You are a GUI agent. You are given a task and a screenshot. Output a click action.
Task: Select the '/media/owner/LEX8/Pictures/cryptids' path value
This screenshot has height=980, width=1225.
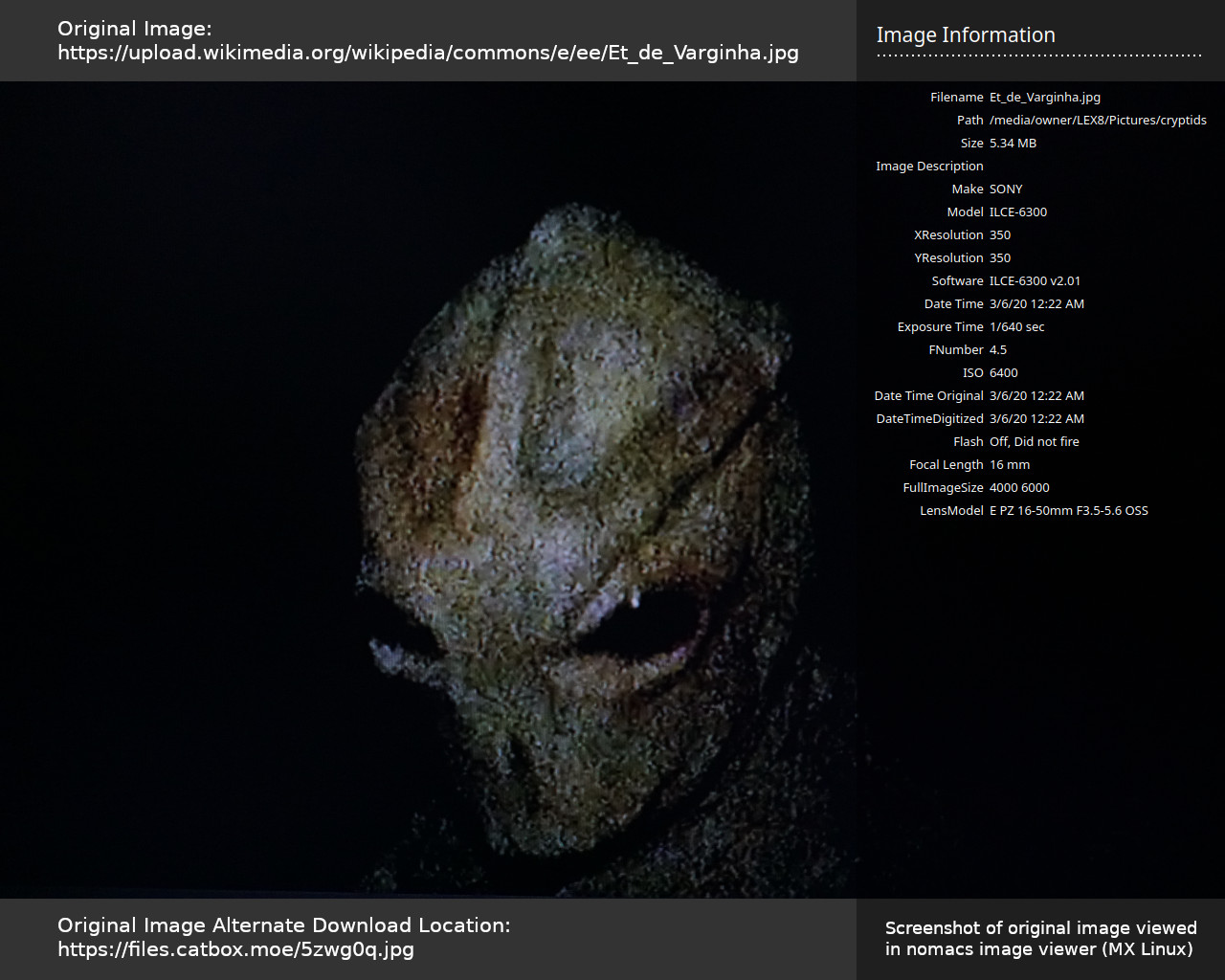pyautogui.click(x=1098, y=121)
